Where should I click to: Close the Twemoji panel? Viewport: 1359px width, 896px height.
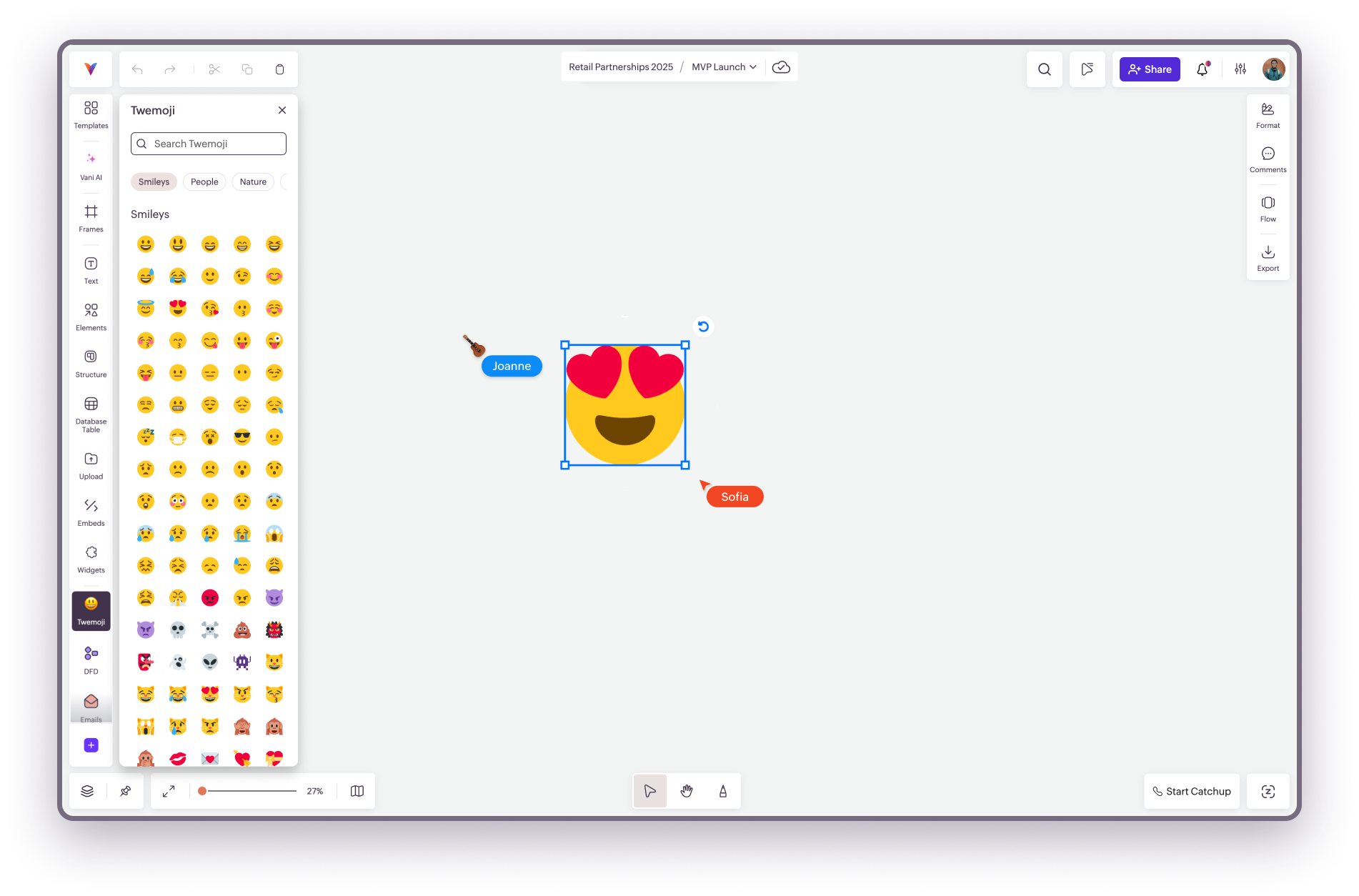coord(282,110)
